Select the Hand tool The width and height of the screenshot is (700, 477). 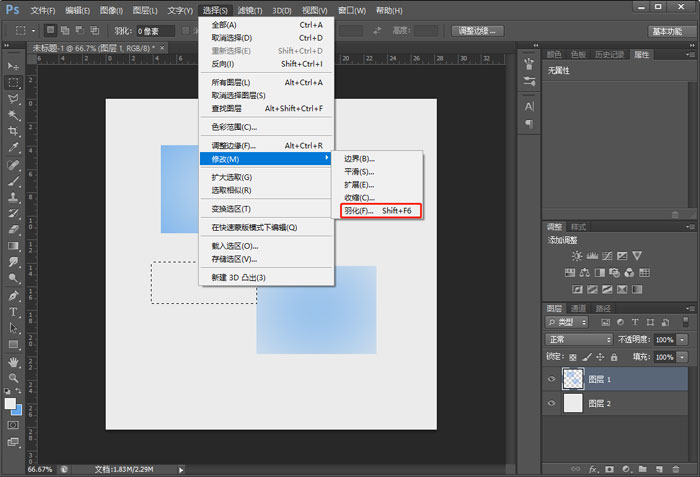13,362
